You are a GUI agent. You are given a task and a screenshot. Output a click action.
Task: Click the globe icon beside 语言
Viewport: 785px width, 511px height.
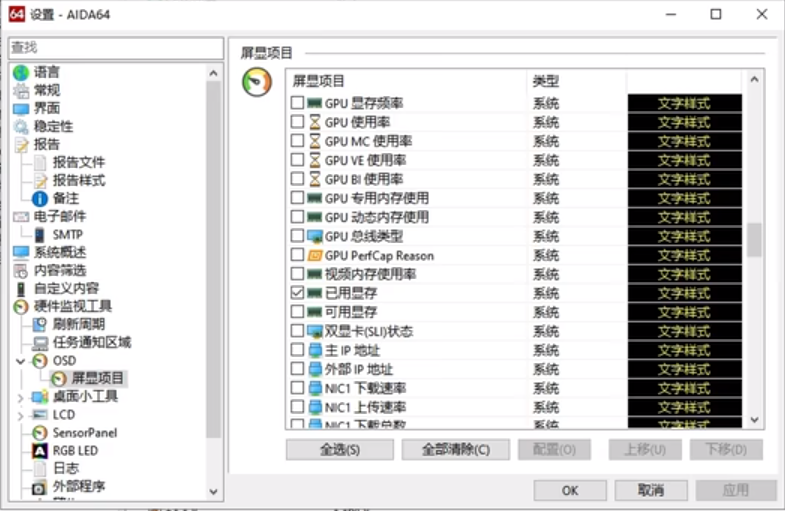click(x=21, y=73)
